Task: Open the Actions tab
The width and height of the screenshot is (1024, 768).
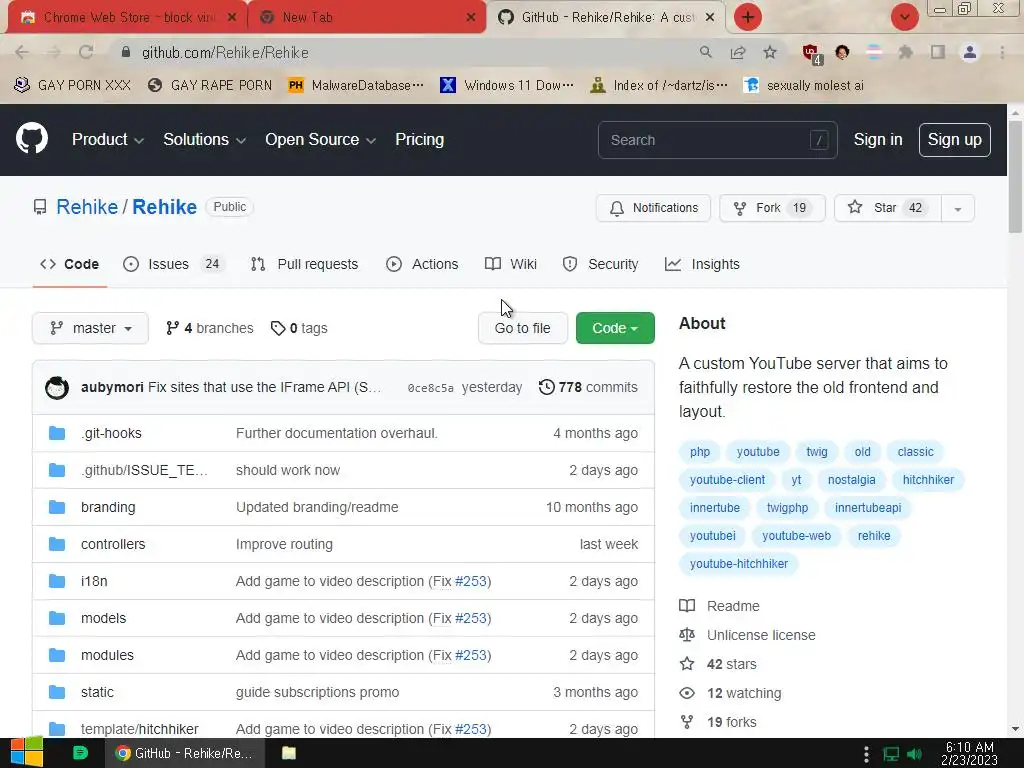Action: [422, 264]
